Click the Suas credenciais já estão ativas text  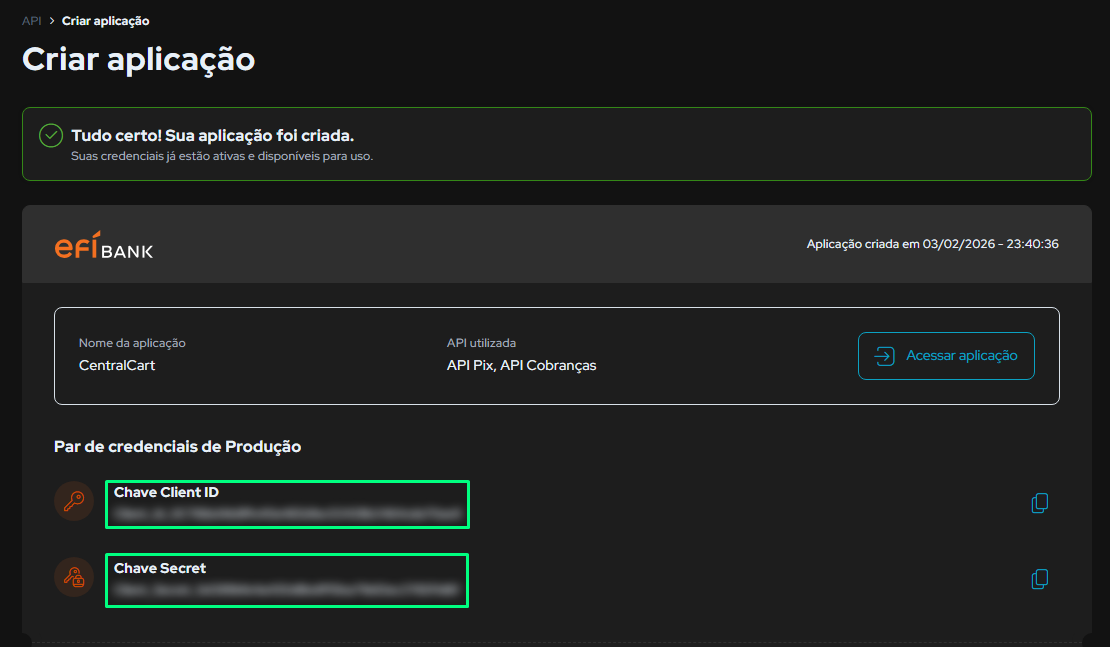[x=222, y=156]
